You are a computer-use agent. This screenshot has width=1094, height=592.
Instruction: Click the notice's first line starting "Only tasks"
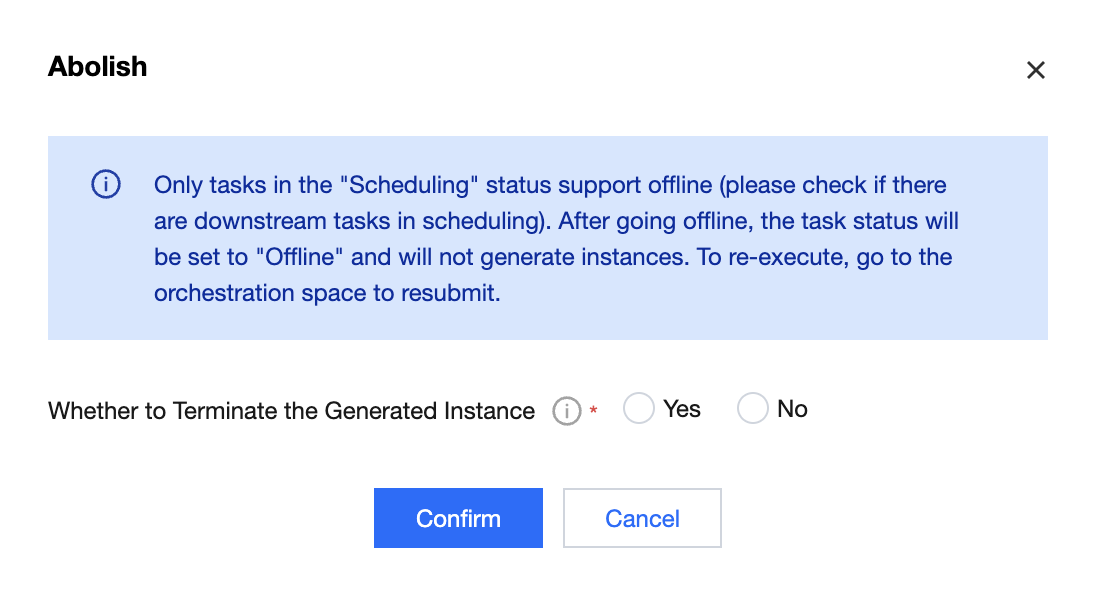[x=550, y=185]
